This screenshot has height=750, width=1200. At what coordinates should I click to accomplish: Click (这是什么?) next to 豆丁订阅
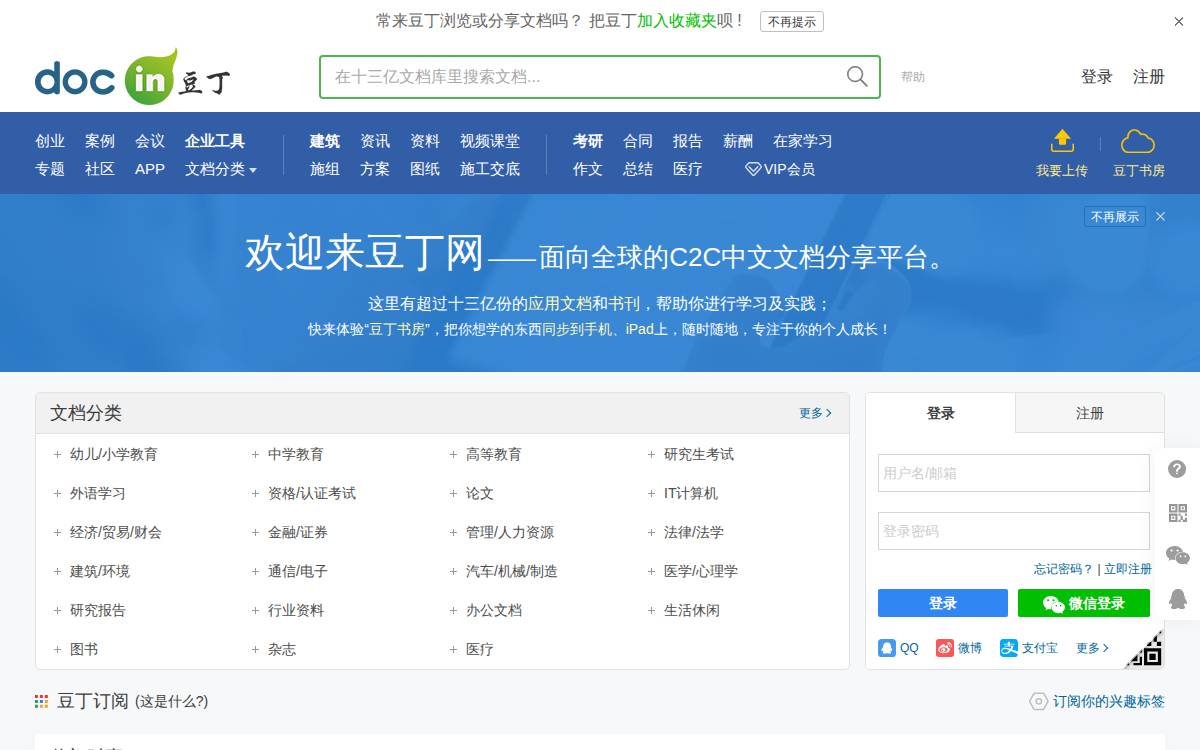[171, 702]
